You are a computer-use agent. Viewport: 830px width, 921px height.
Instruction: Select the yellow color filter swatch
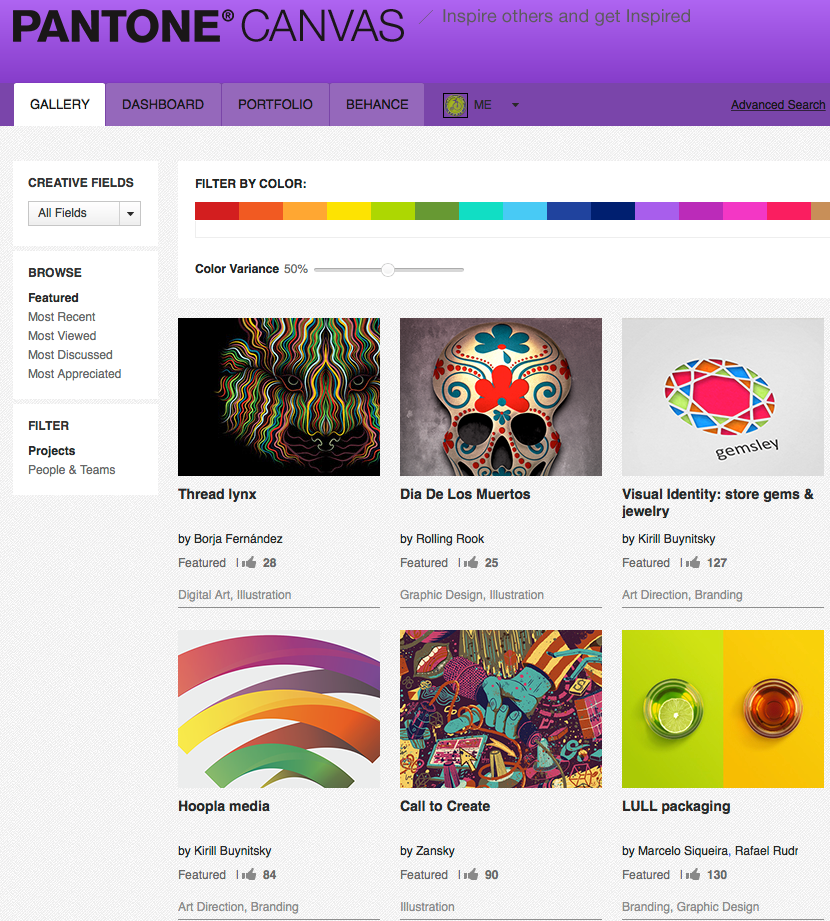point(349,211)
